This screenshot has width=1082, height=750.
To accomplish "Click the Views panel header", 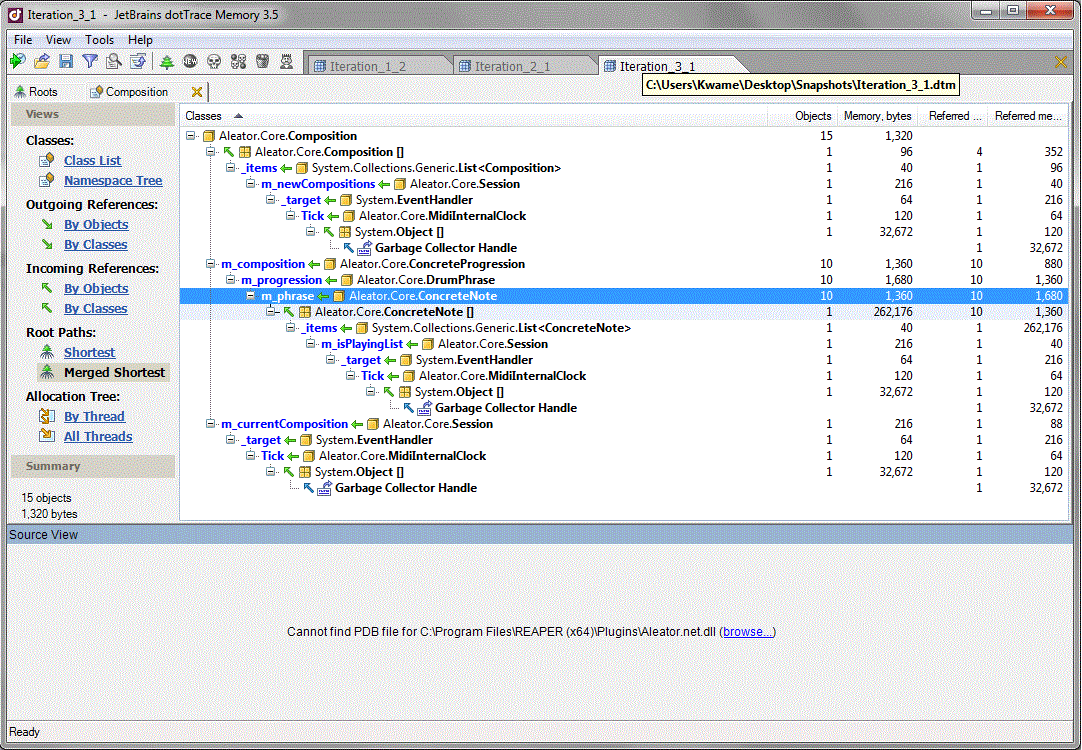I will (92, 115).
